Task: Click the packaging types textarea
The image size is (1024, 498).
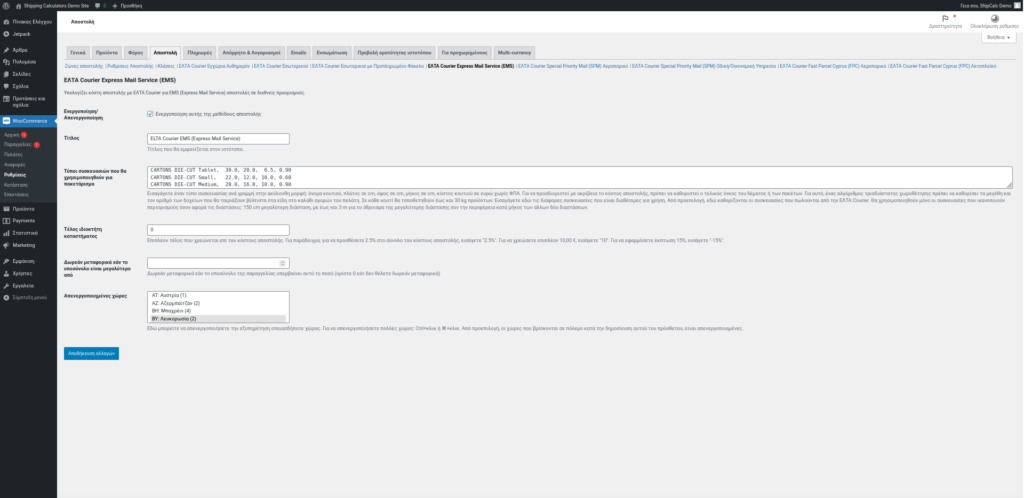Action: tap(580, 177)
